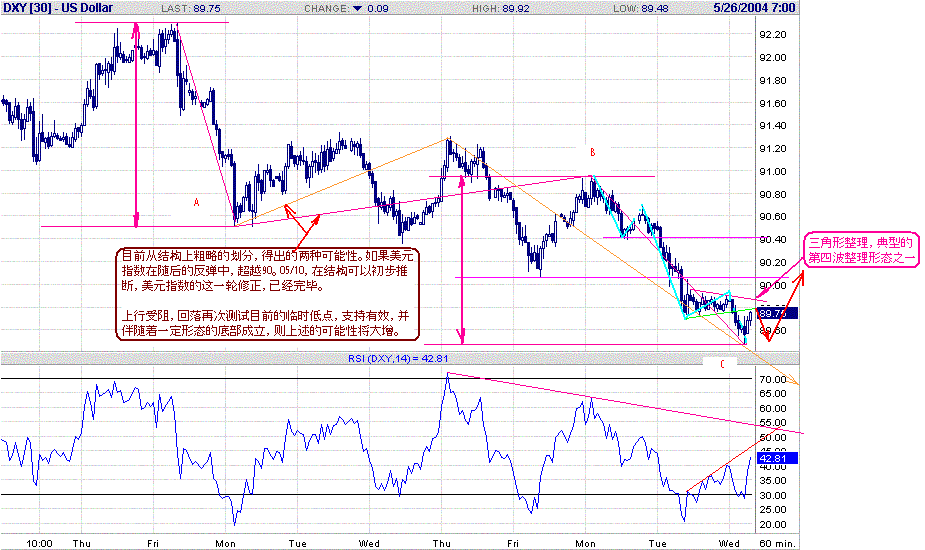Select the 70.00 RSI axis label

772,379
